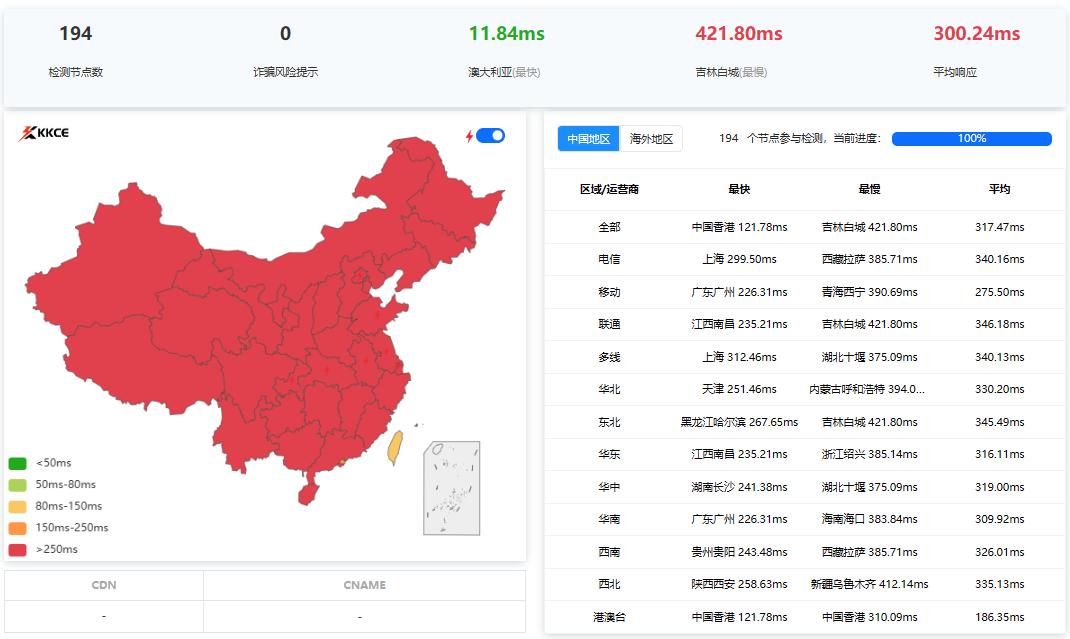Click the 100% progress bar
The width and height of the screenshot is (1070, 639).
tap(971, 139)
